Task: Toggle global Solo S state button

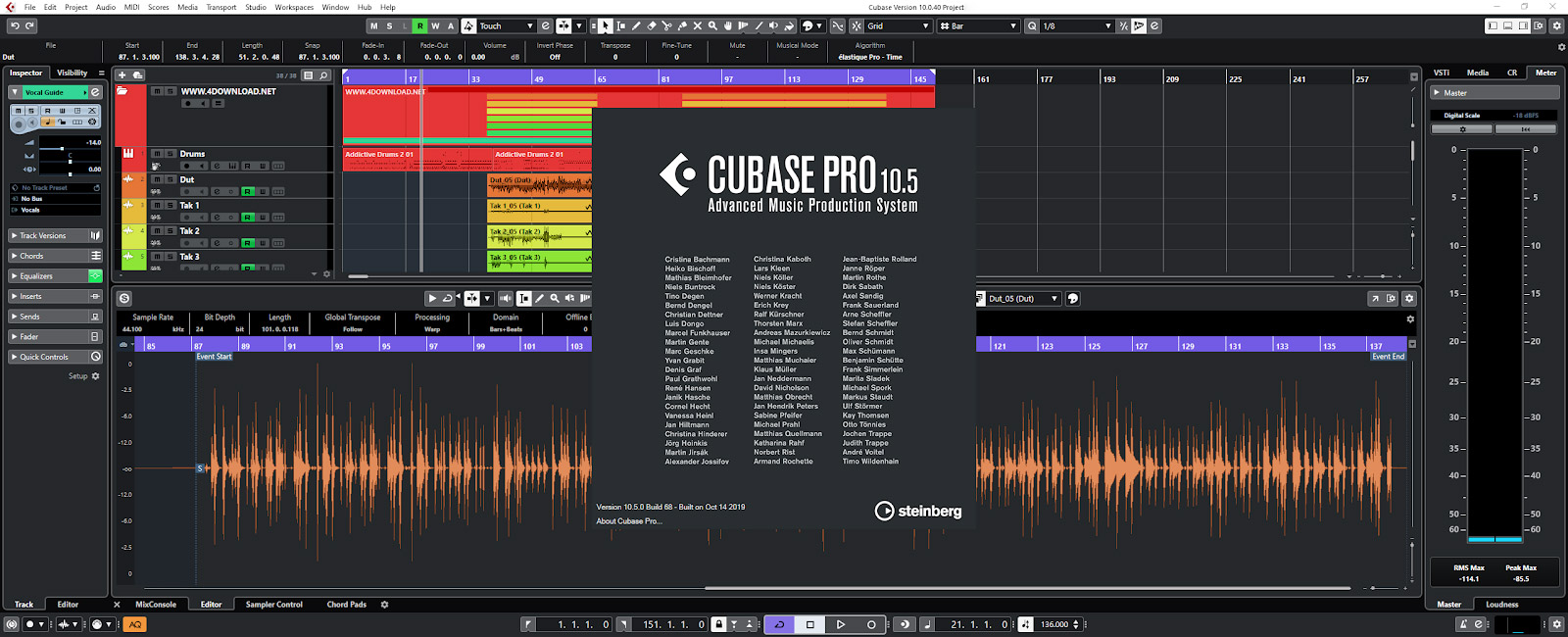Action: tap(389, 25)
